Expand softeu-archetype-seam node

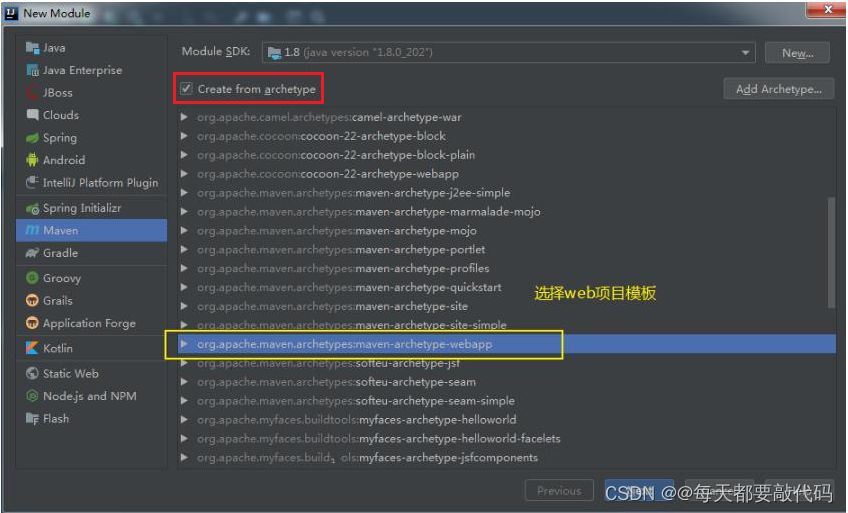click(184, 382)
